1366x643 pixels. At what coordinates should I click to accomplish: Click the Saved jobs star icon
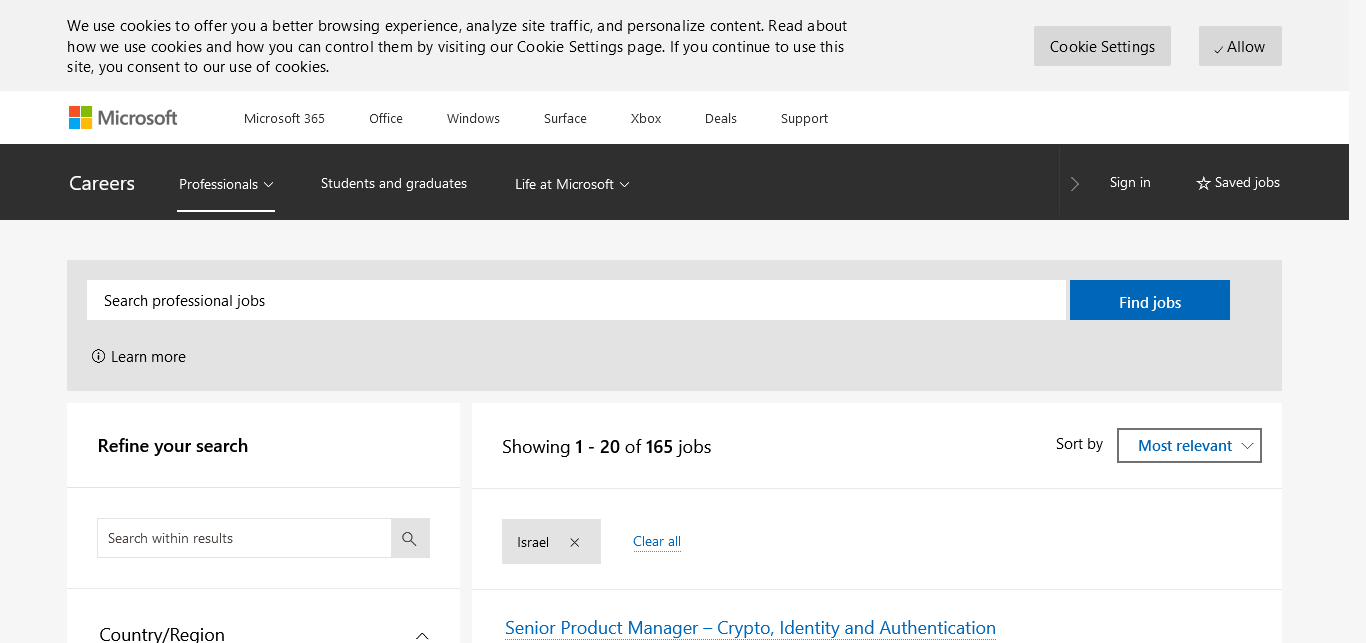(1203, 183)
